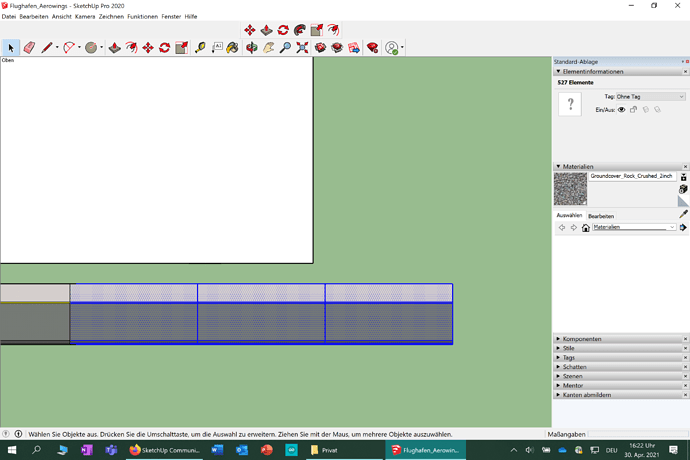Open the Arc tool dropdown arrow

[x=79, y=48]
